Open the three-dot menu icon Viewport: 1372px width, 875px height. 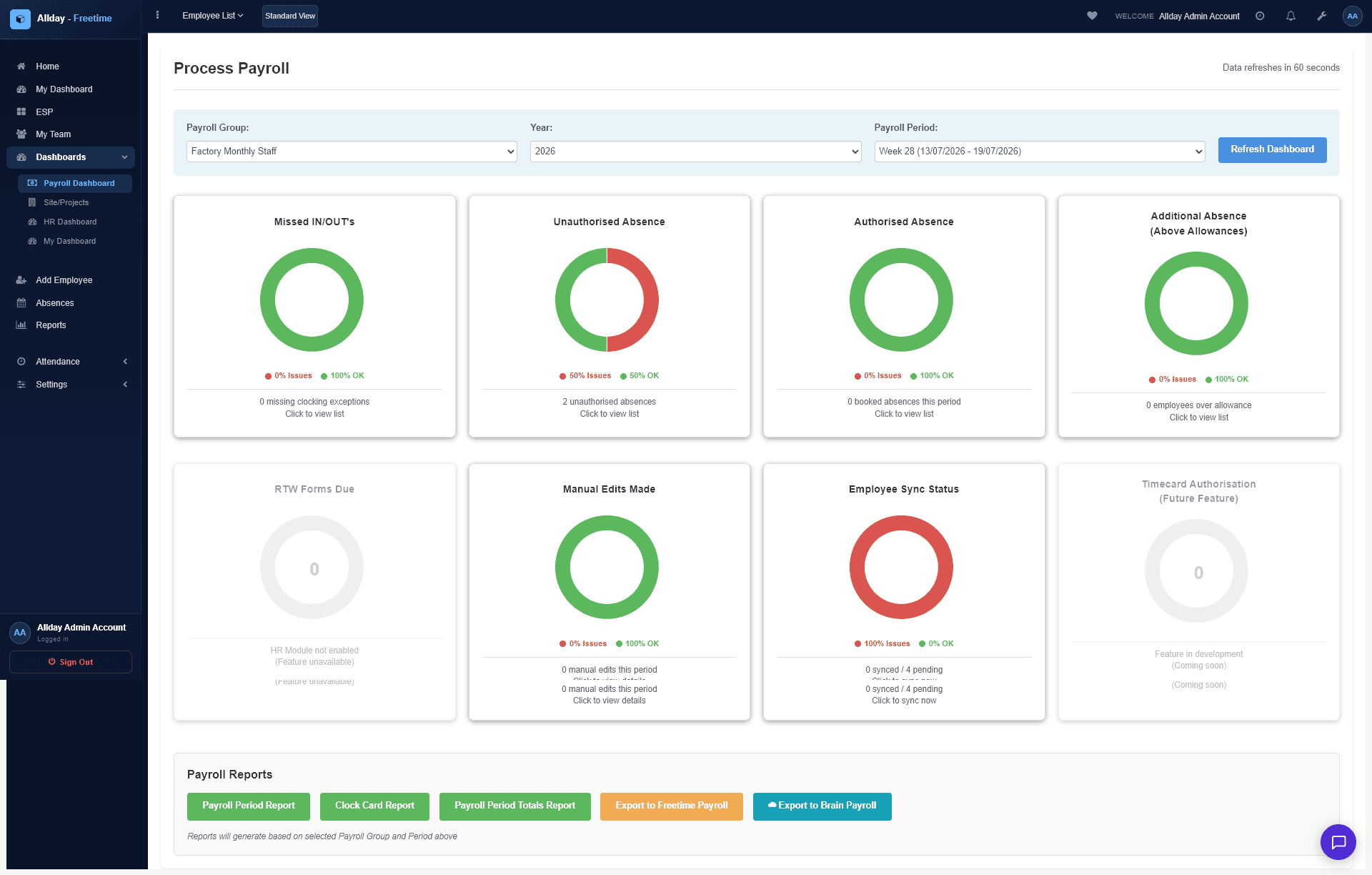(x=158, y=15)
